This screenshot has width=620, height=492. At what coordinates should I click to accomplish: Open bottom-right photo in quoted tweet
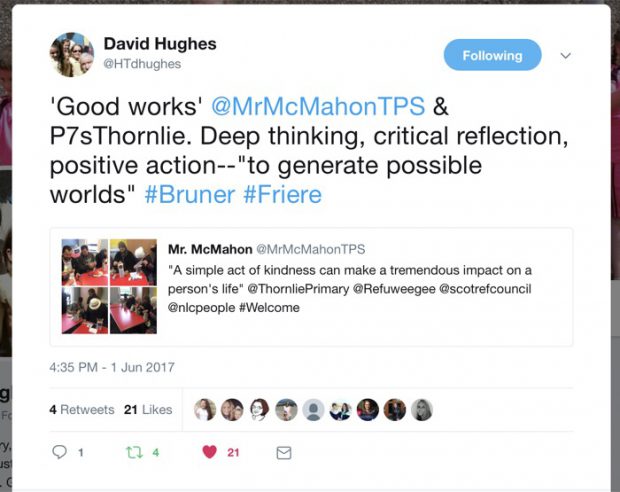[133, 310]
